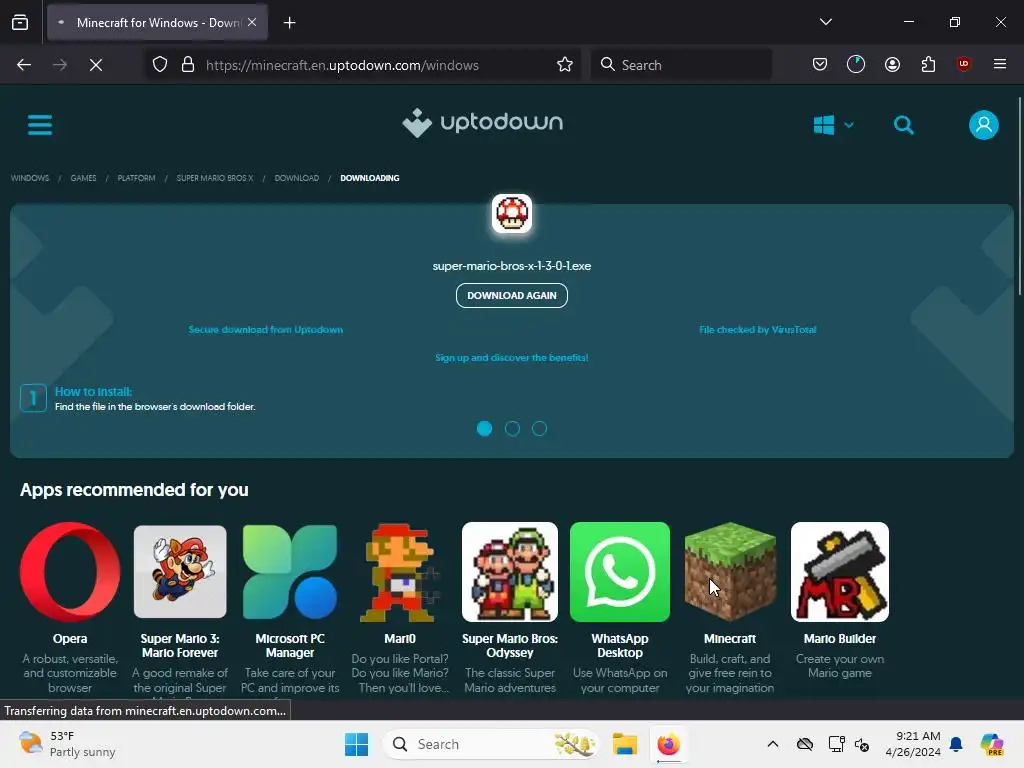Open the Uptodown hamburger menu
Viewport: 1024px width, 768px height.
pyautogui.click(x=40, y=125)
